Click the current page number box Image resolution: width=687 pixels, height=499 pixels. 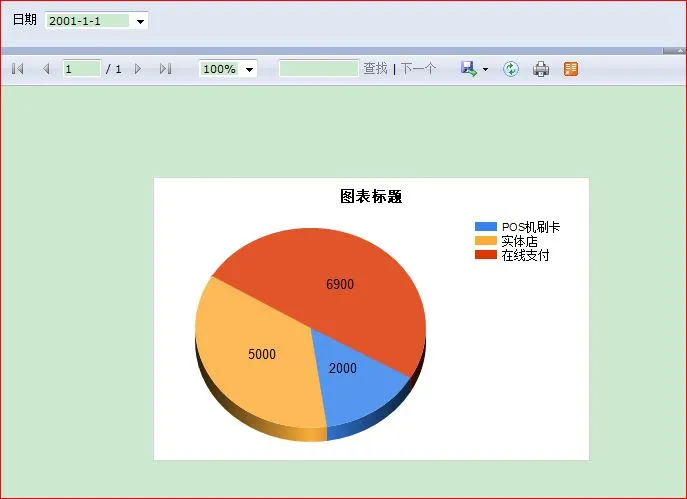(x=82, y=69)
